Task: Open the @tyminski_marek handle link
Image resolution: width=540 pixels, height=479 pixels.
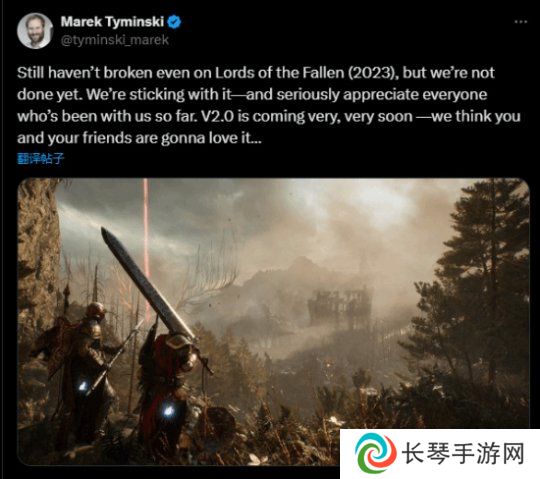Action: tap(115, 40)
